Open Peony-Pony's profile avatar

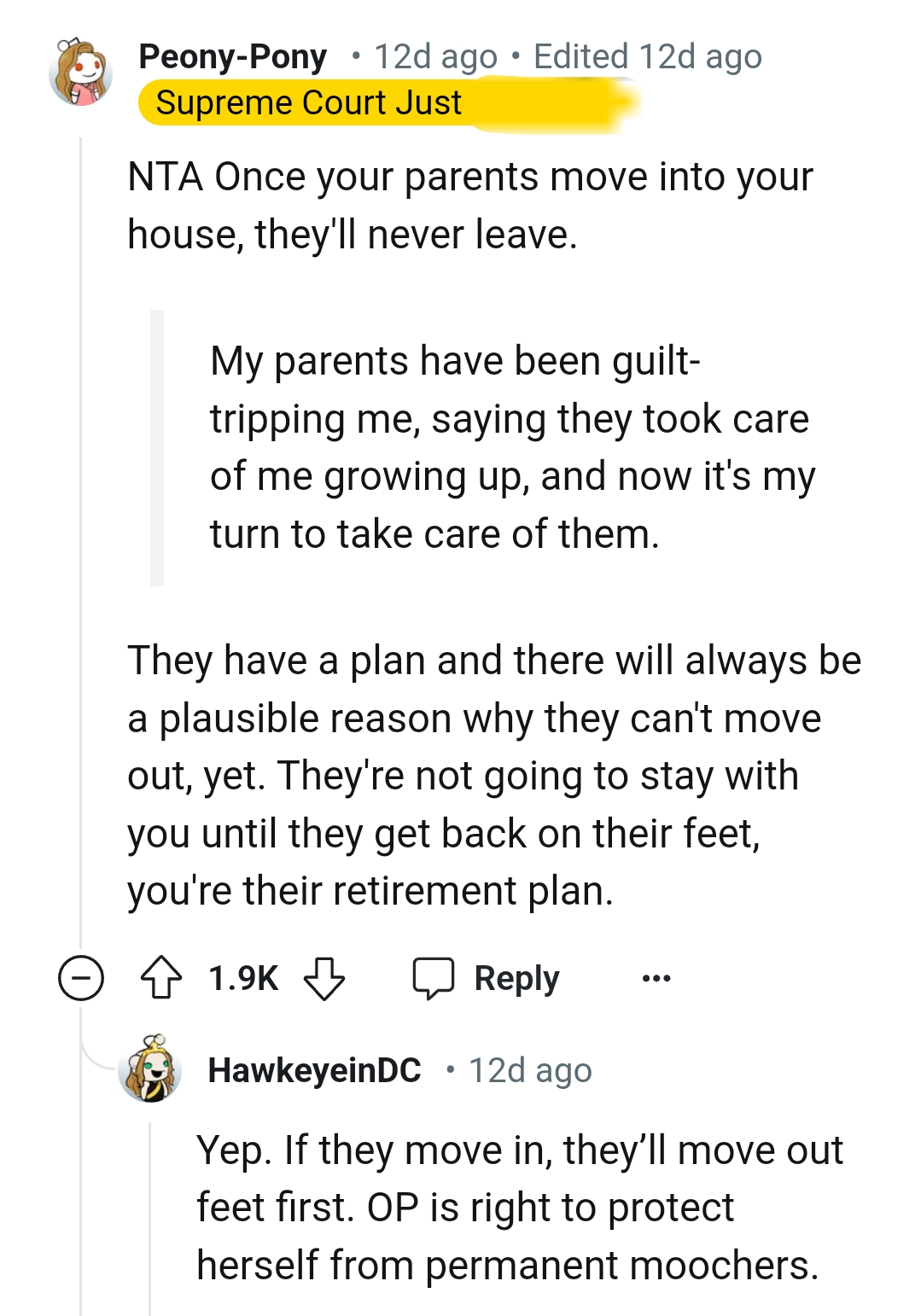click(x=83, y=74)
